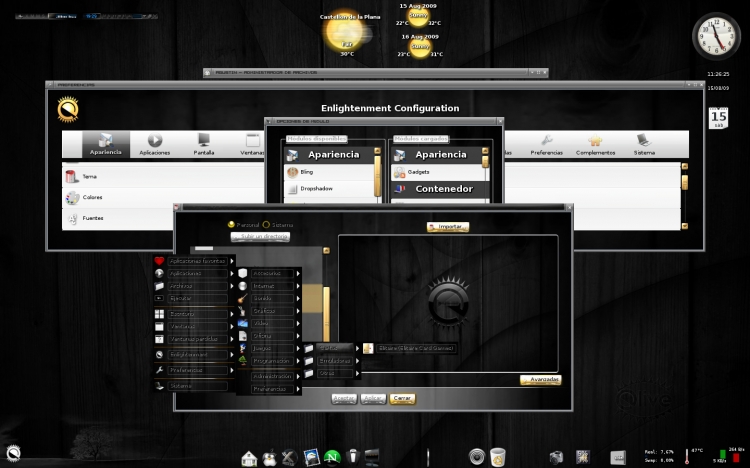750x468 pixels.
Task: Open Ventanas perdidas menu entry
Action: tap(194, 339)
